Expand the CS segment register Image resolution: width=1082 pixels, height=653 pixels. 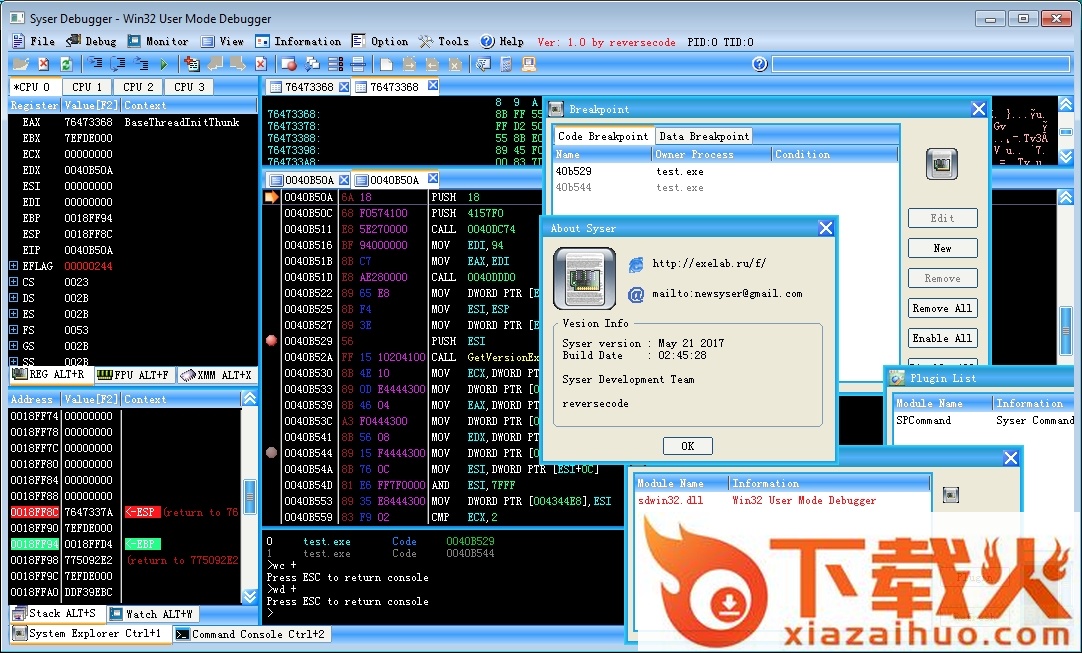pos(14,282)
